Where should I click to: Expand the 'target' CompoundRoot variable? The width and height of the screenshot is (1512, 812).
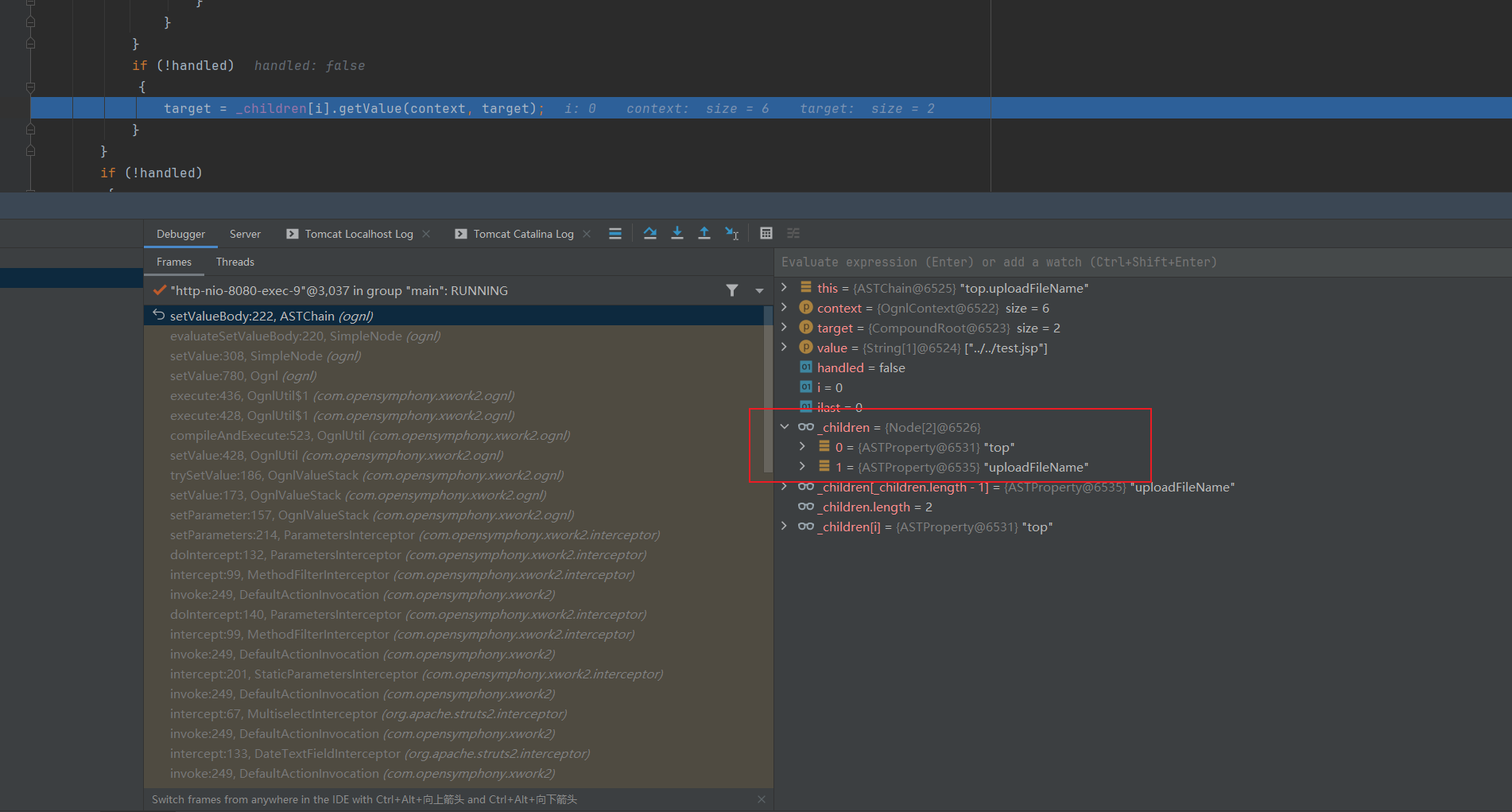click(785, 328)
